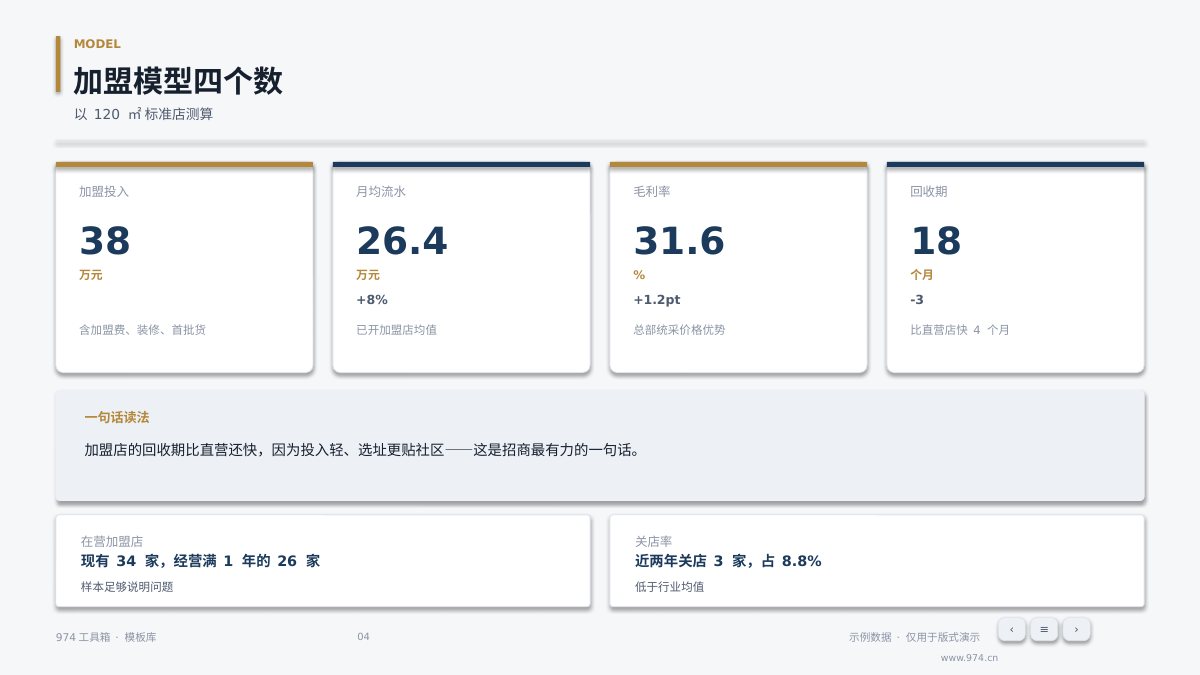The width and height of the screenshot is (1200, 675).
Task: Click the % unit under 31.6
Action: [x=639, y=275]
